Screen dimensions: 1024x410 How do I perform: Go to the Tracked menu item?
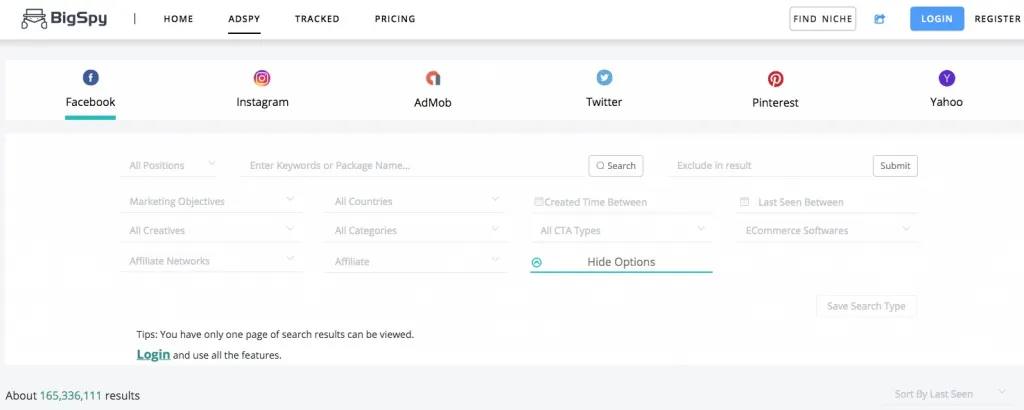click(317, 19)
